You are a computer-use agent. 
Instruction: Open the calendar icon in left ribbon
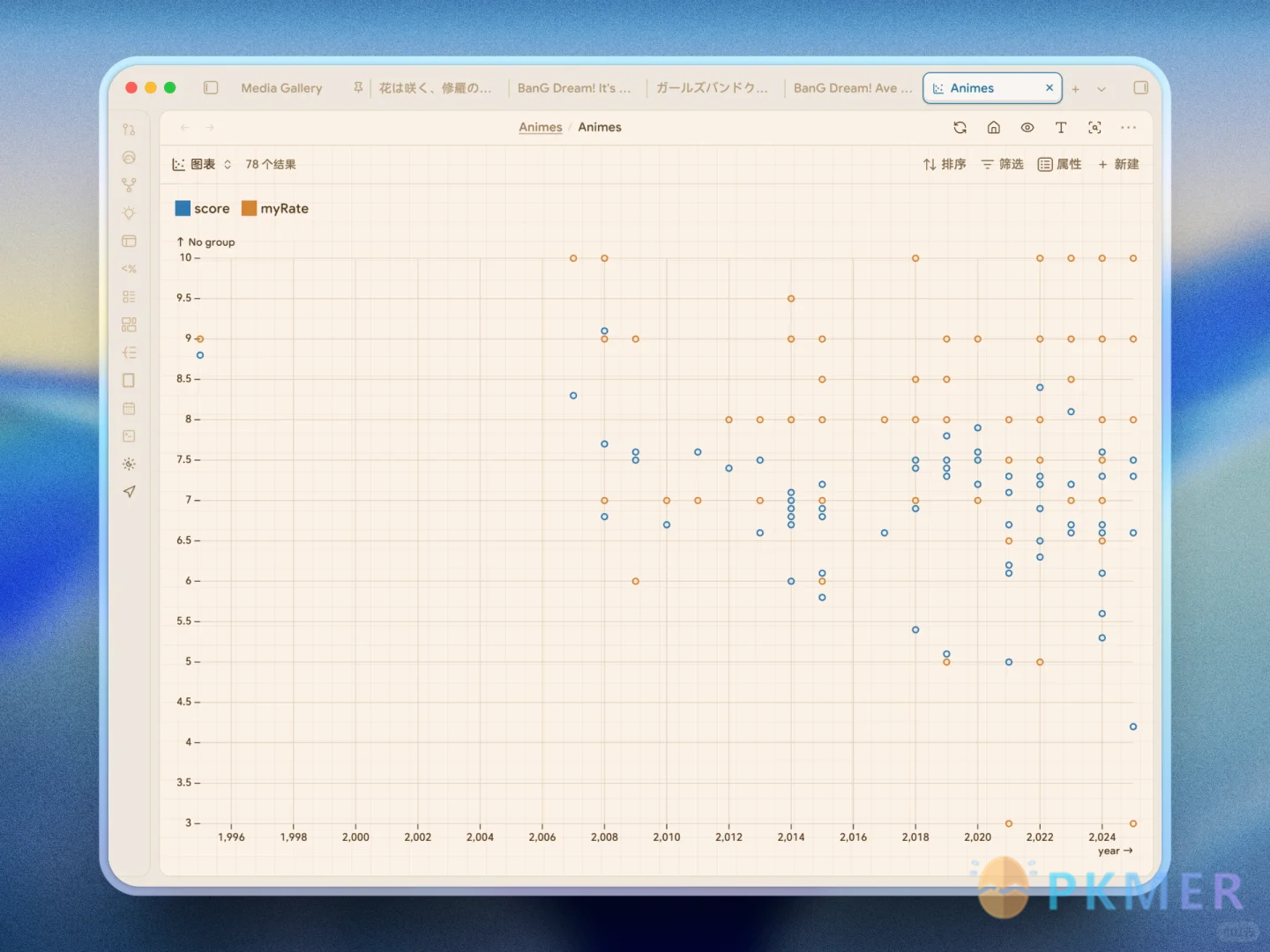click(129, 408)
